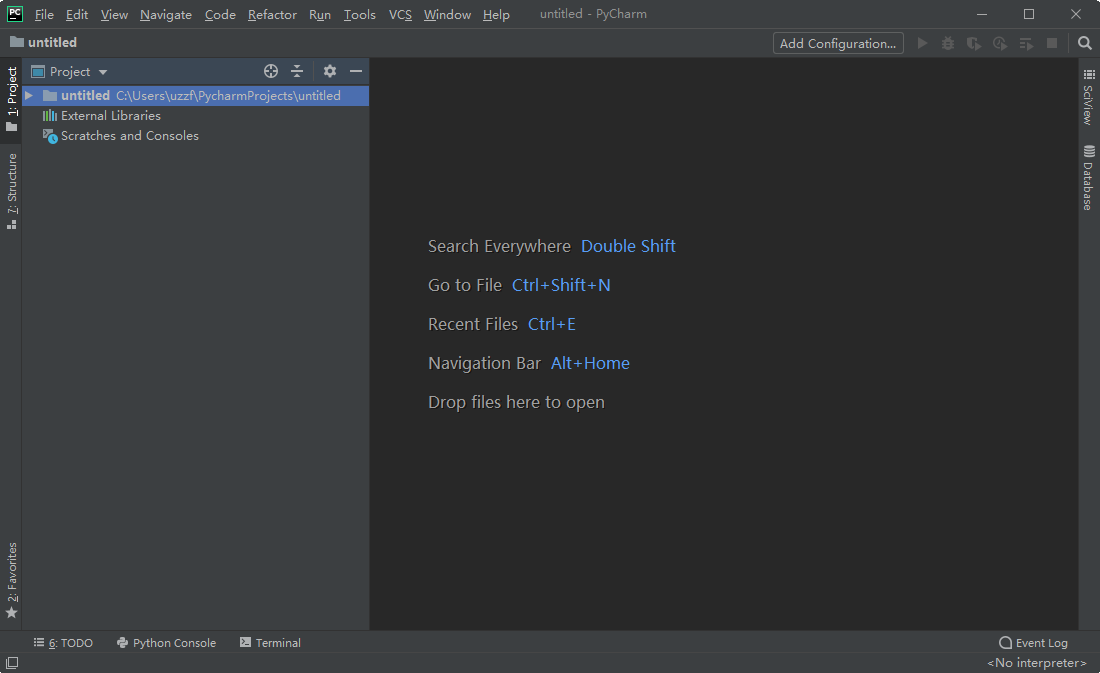Click the Ctrl+Shift+N shortcut text

561,285
